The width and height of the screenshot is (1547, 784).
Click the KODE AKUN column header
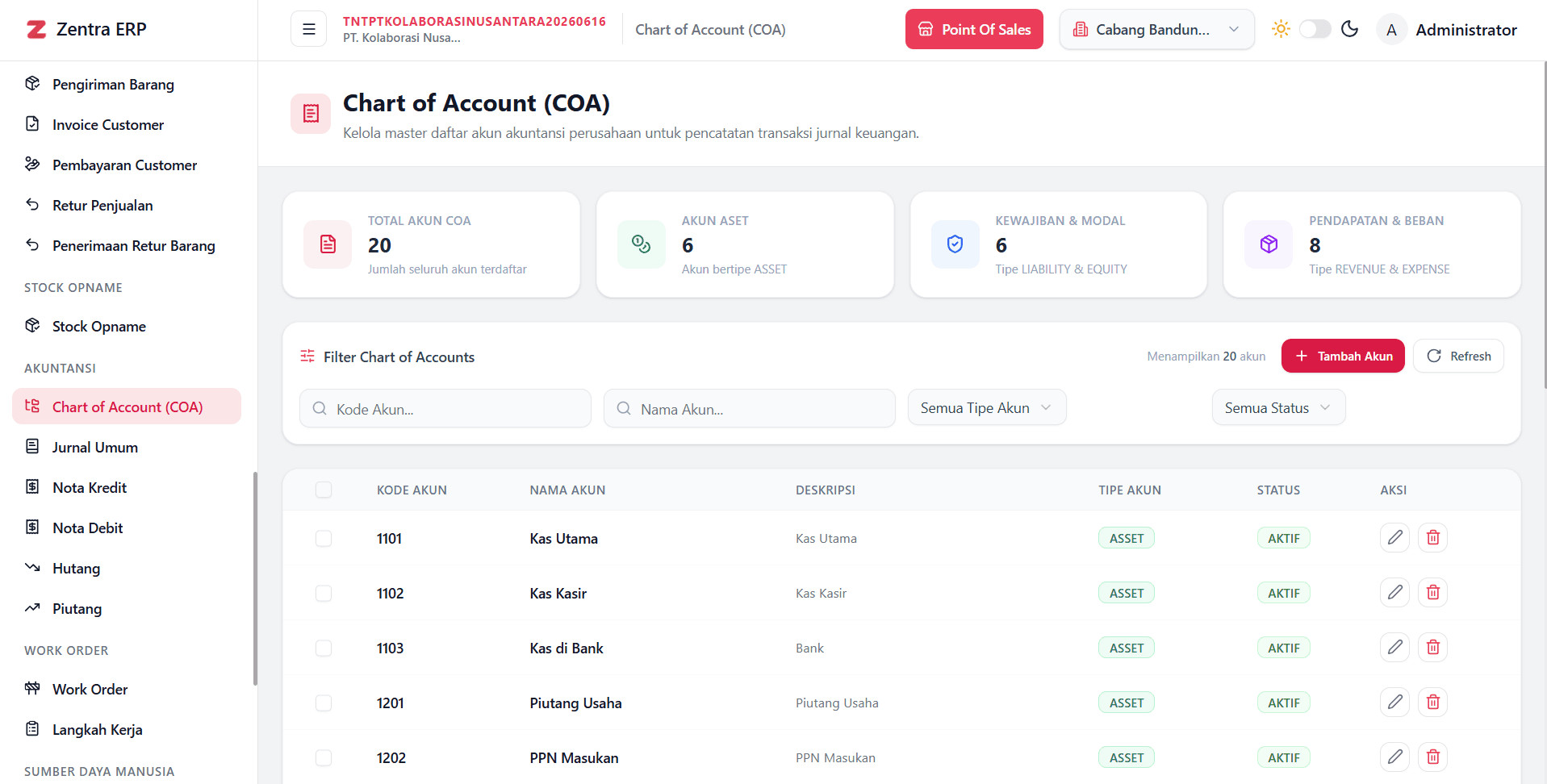(412, 490)
